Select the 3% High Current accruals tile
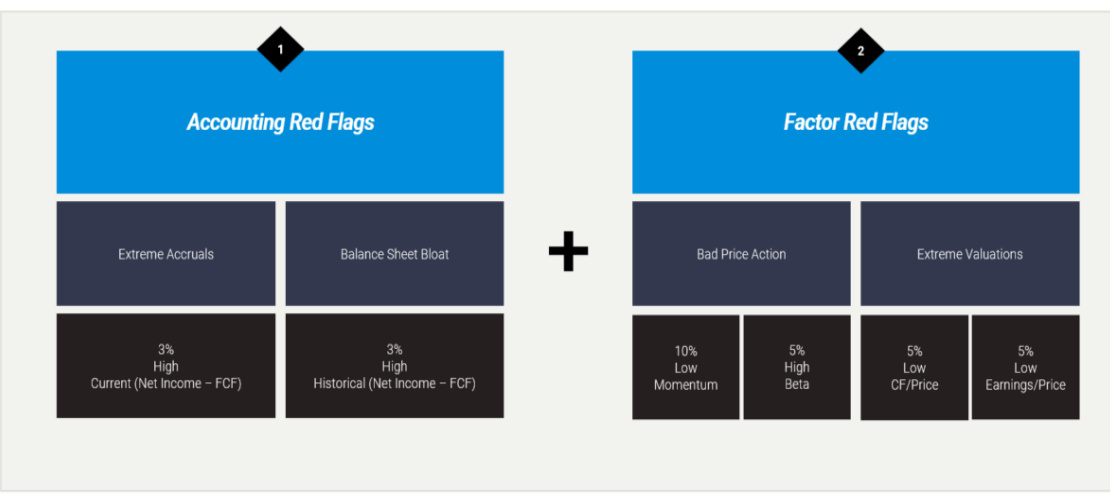 (166, 366)
